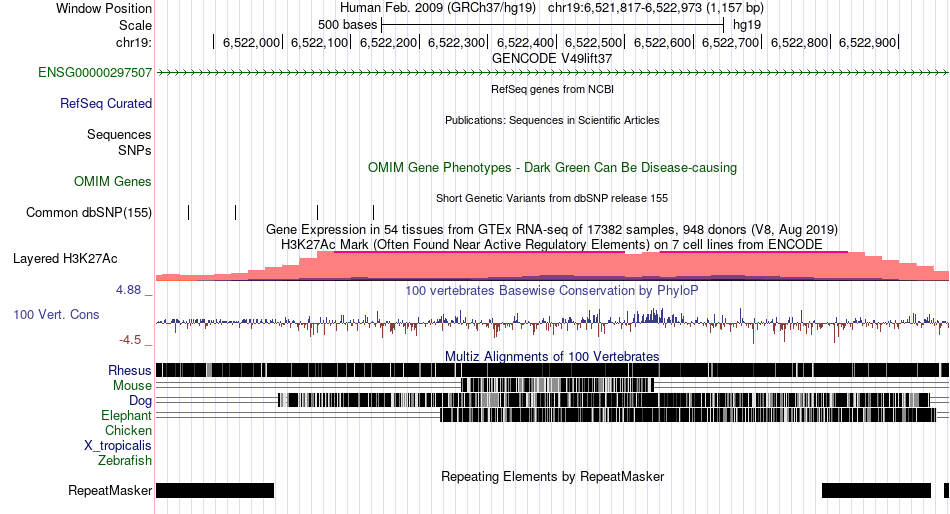Click Short Genetic Variants from dbSNP title
The height and width of the screenshot is (514, 950).
click(552, 198)
